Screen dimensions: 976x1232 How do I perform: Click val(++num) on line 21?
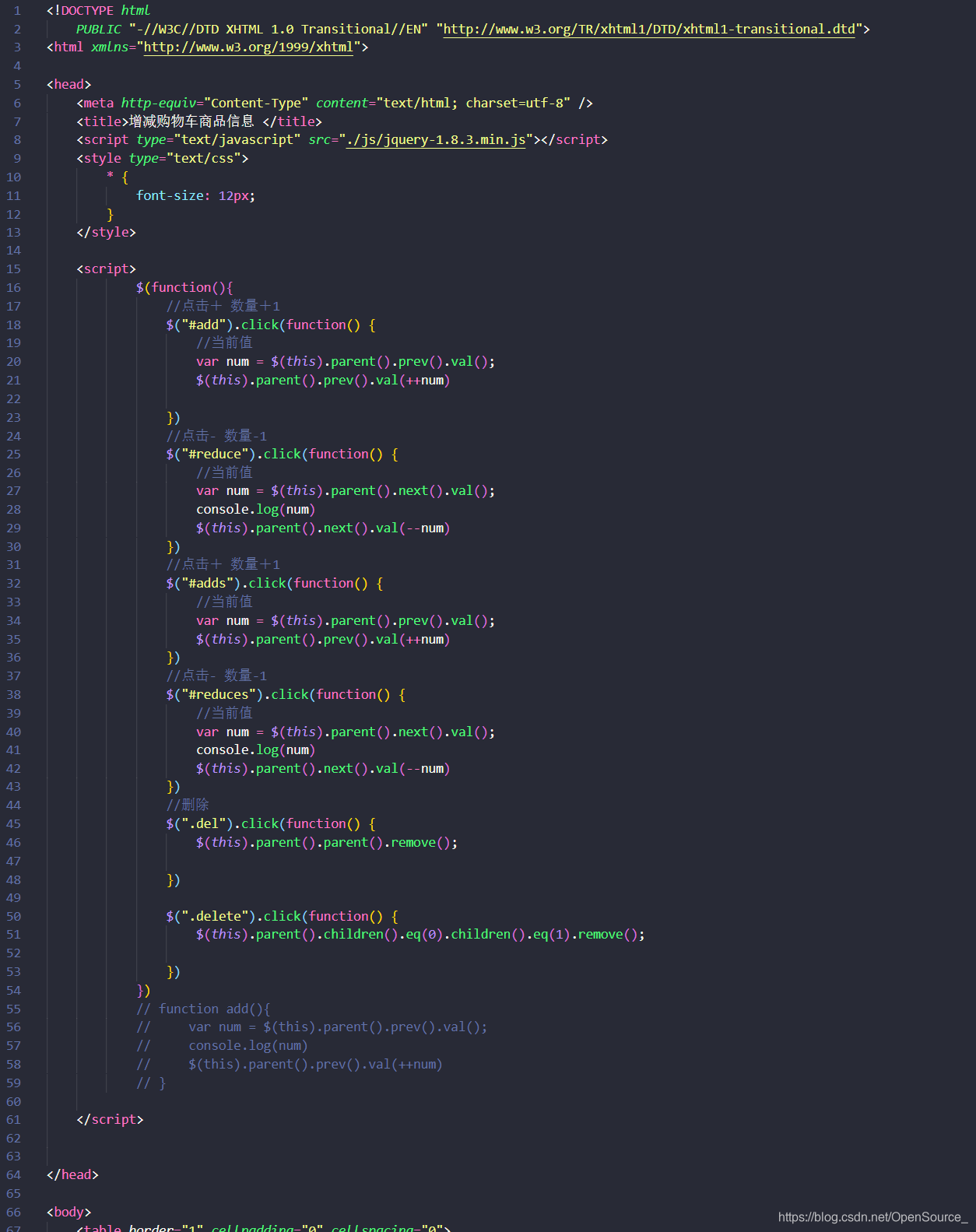pos(413,380)
